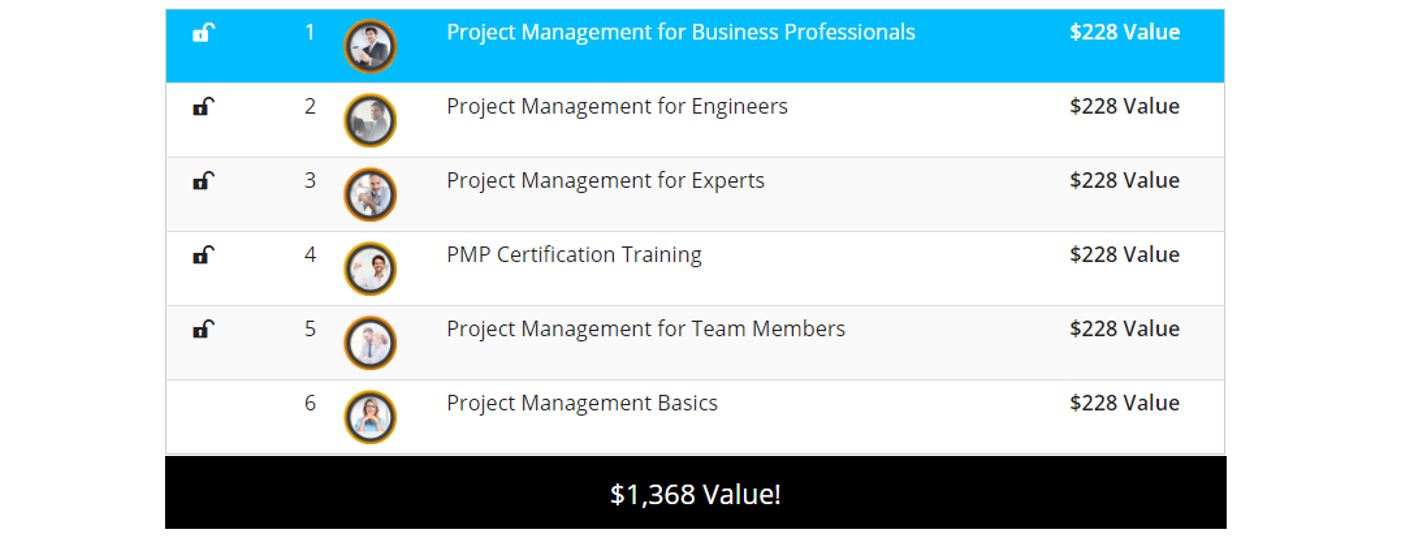Viewport: 1417px width, 539px height.
Task: Open Project Management for Experts course
Action: (x=605, y=180)
